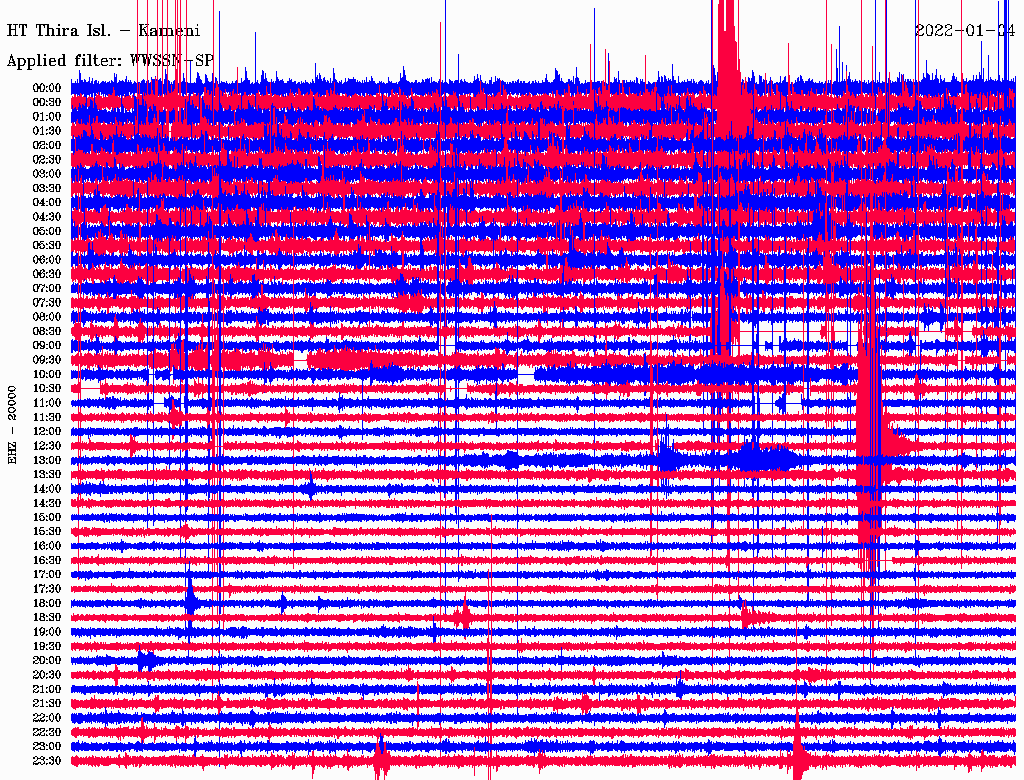Viewport: 1024px width, 780px height.
Task: Click the vertical axis label 'EHZ - 20000'
Action: point(12,425)
